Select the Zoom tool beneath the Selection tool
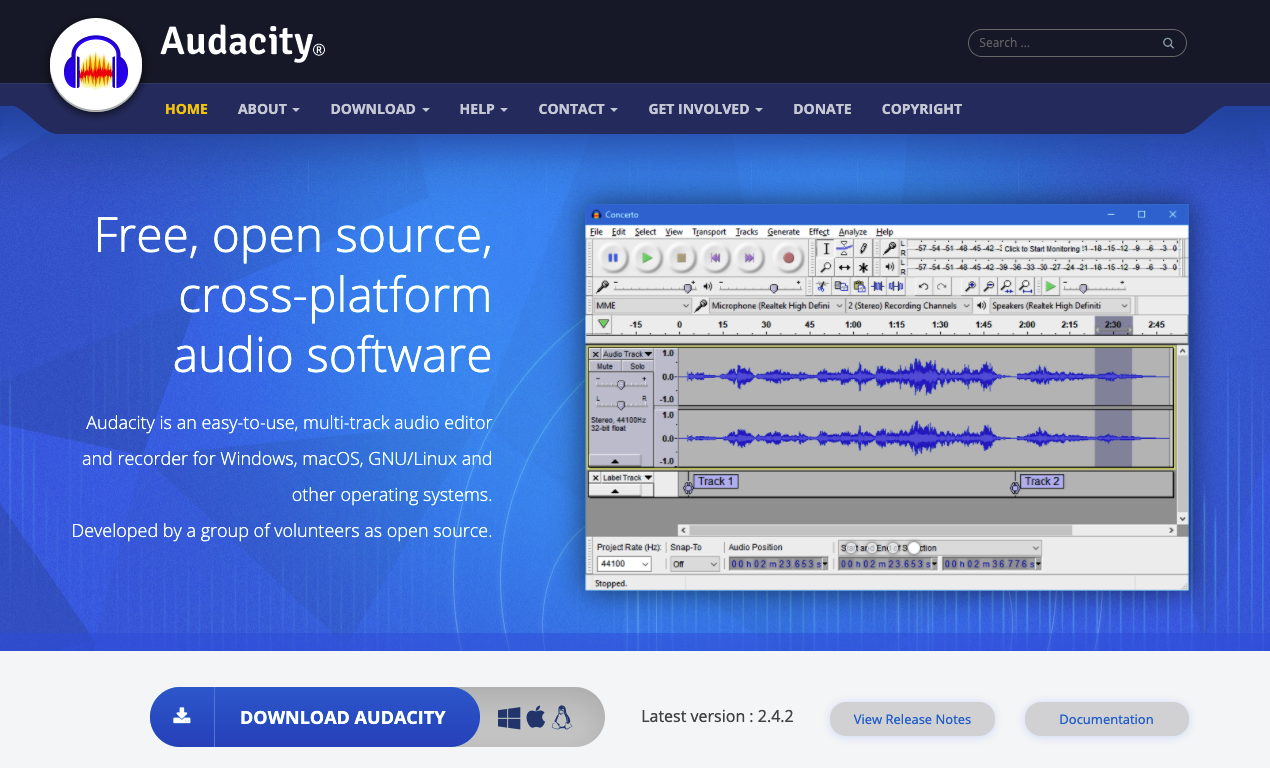Viewport: 1270px width, 768px height. (826, 267)
